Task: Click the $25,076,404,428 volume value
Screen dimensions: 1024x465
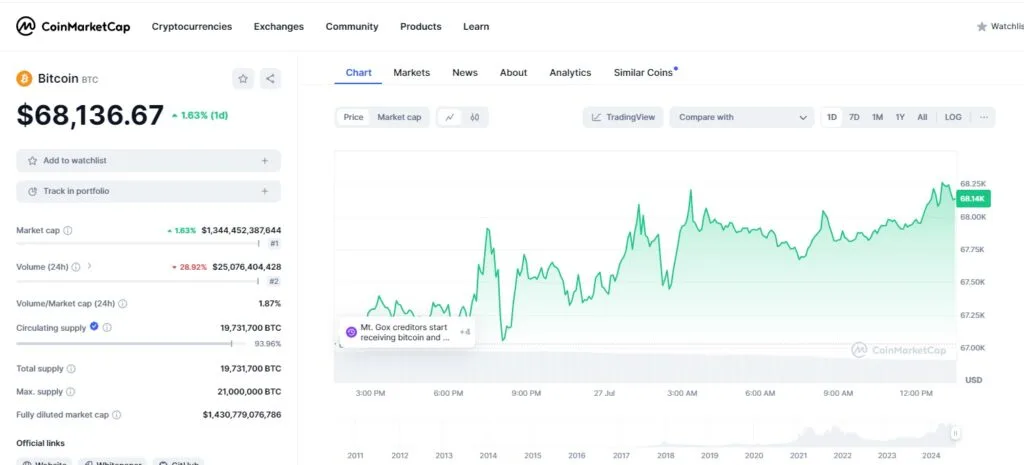Action: (247, 267)
